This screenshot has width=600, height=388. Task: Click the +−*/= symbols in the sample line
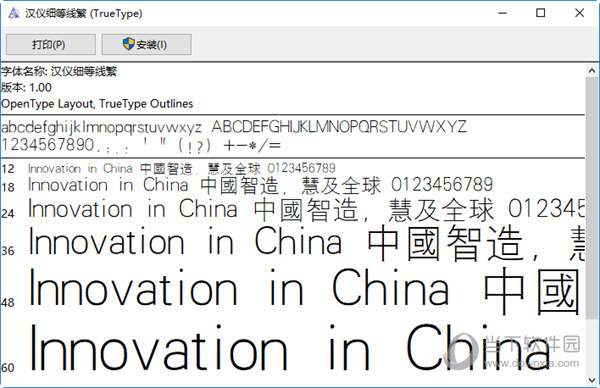coord(253,145)
